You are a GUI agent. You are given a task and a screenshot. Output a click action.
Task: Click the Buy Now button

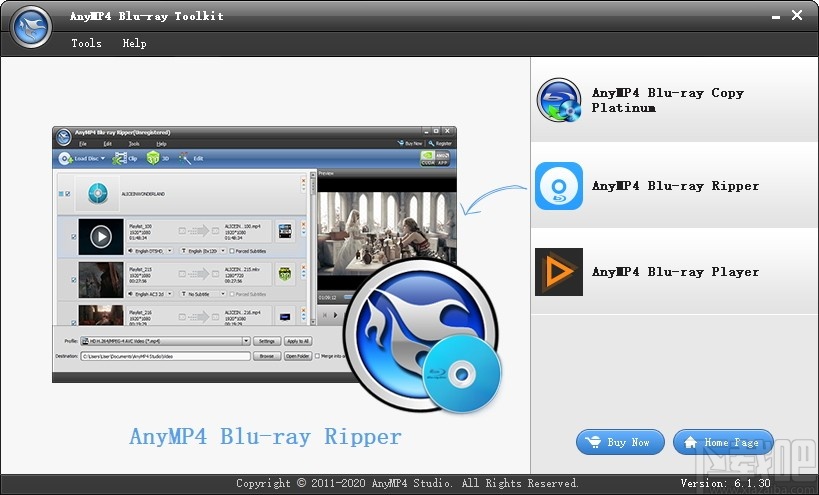pyautogui.click(x=620, y=442)
